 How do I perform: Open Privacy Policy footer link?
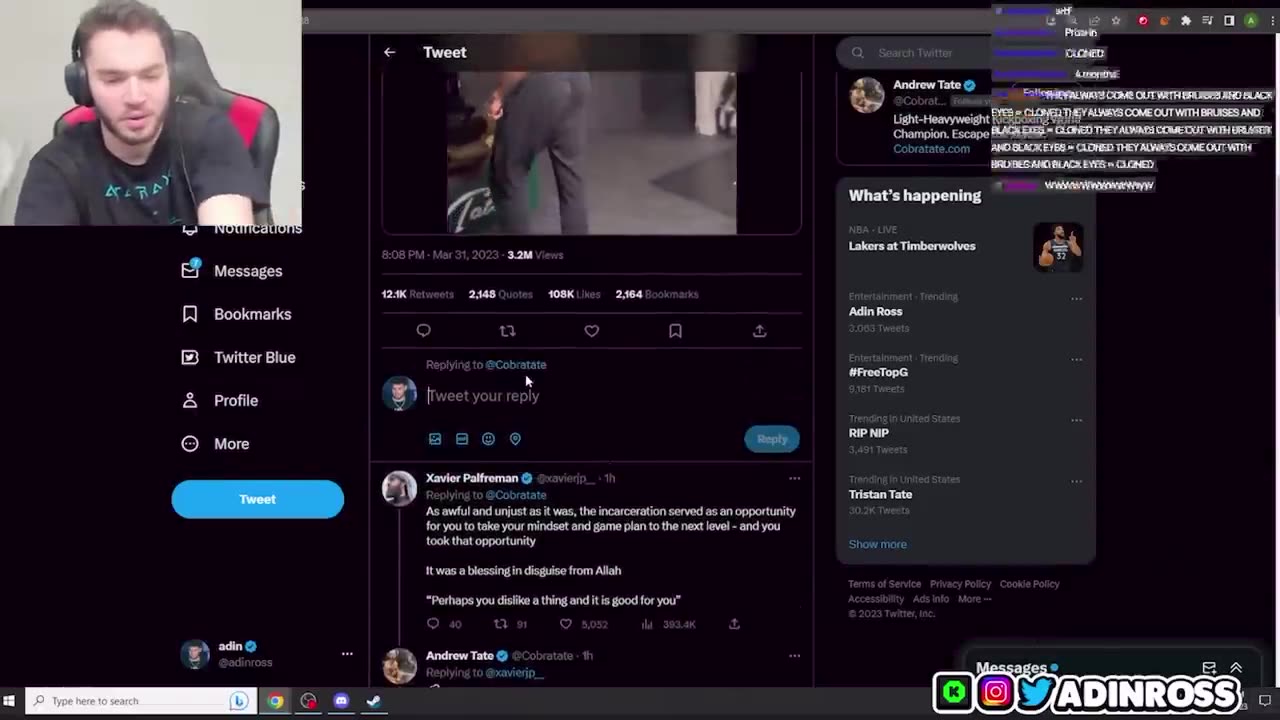click(x=960, y=584)
